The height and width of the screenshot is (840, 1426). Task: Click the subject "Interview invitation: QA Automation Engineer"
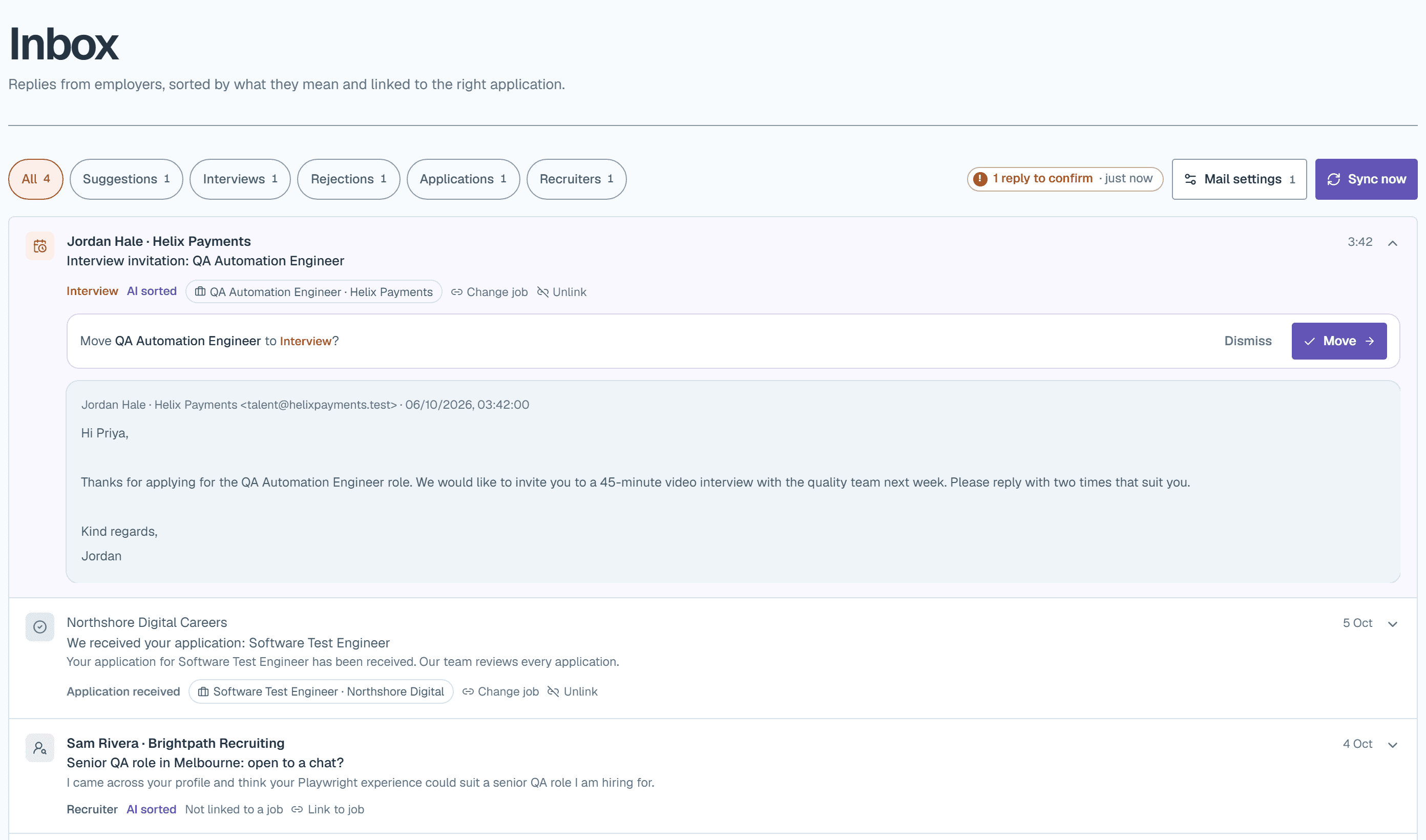click(205, 261)
